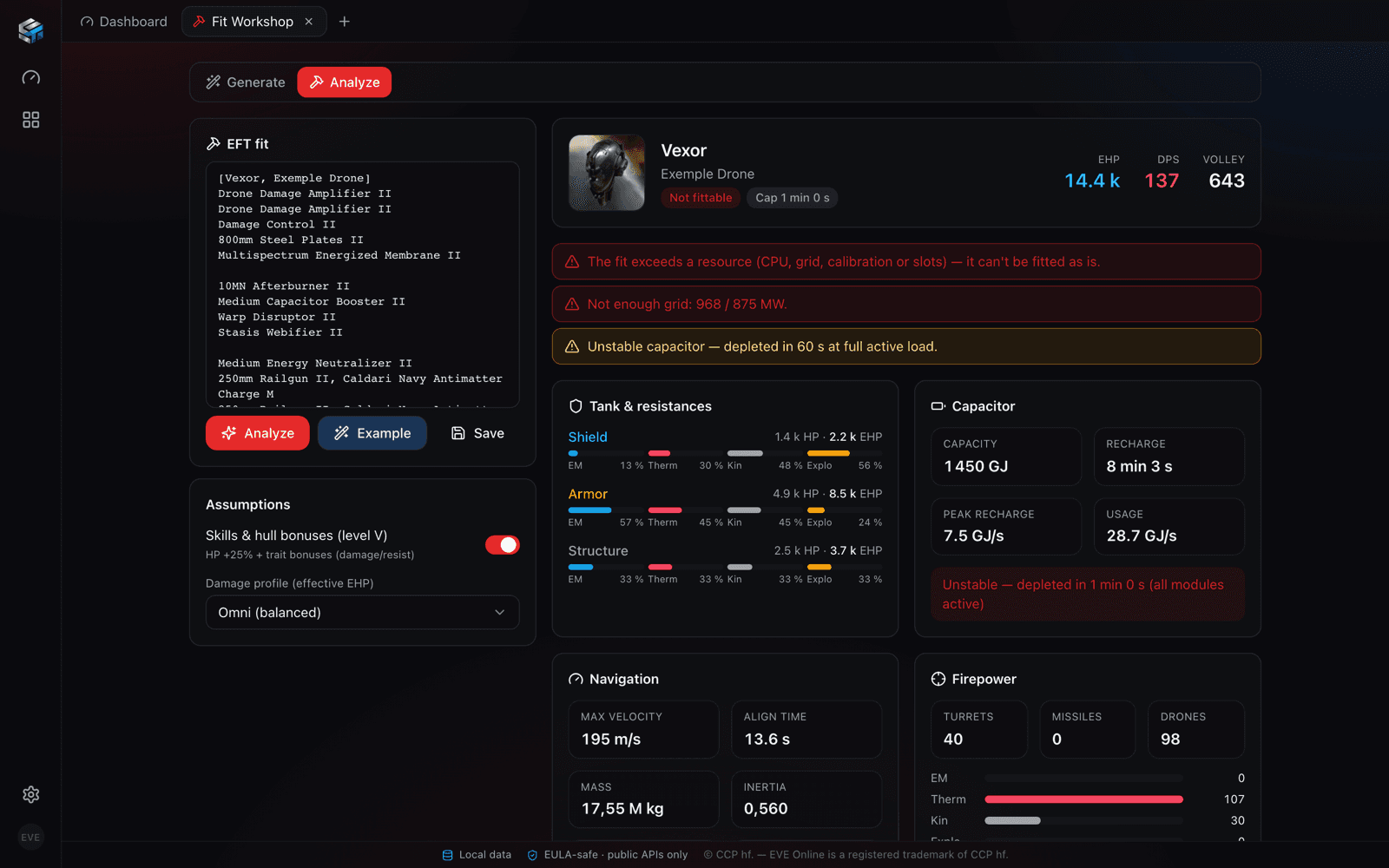Open the grid modules sidebar icon
Image resolution: width=1389 pixels, height=868 pixels.
click(x=30, y=120)
